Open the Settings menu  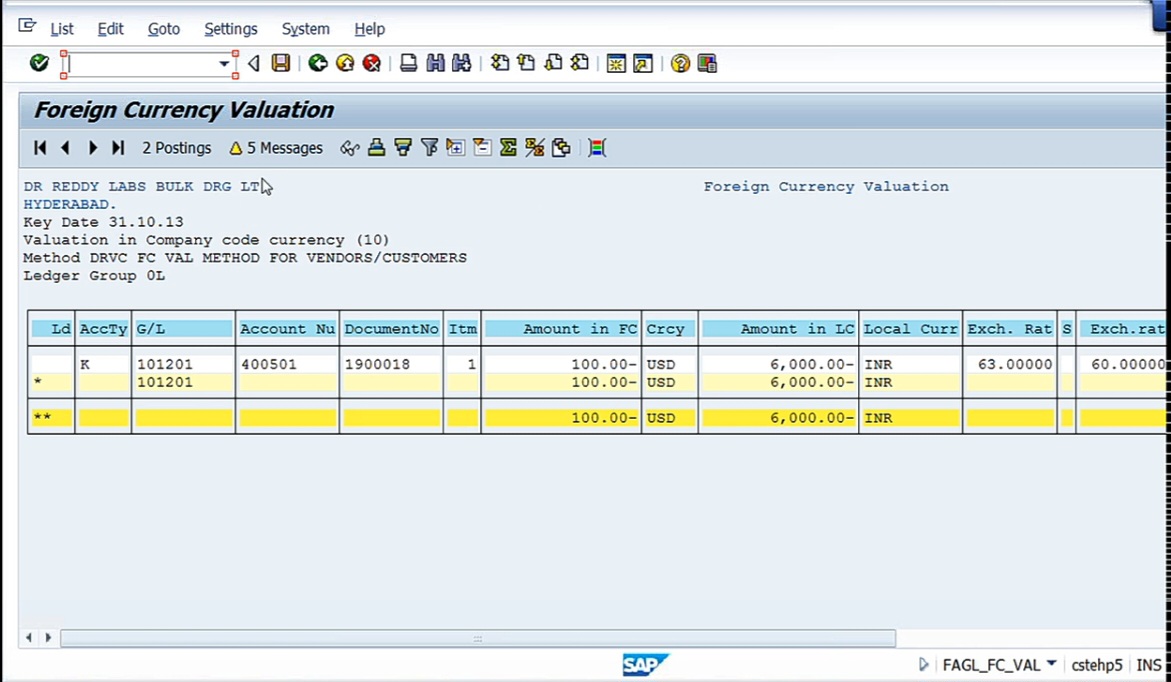[231, 29]
